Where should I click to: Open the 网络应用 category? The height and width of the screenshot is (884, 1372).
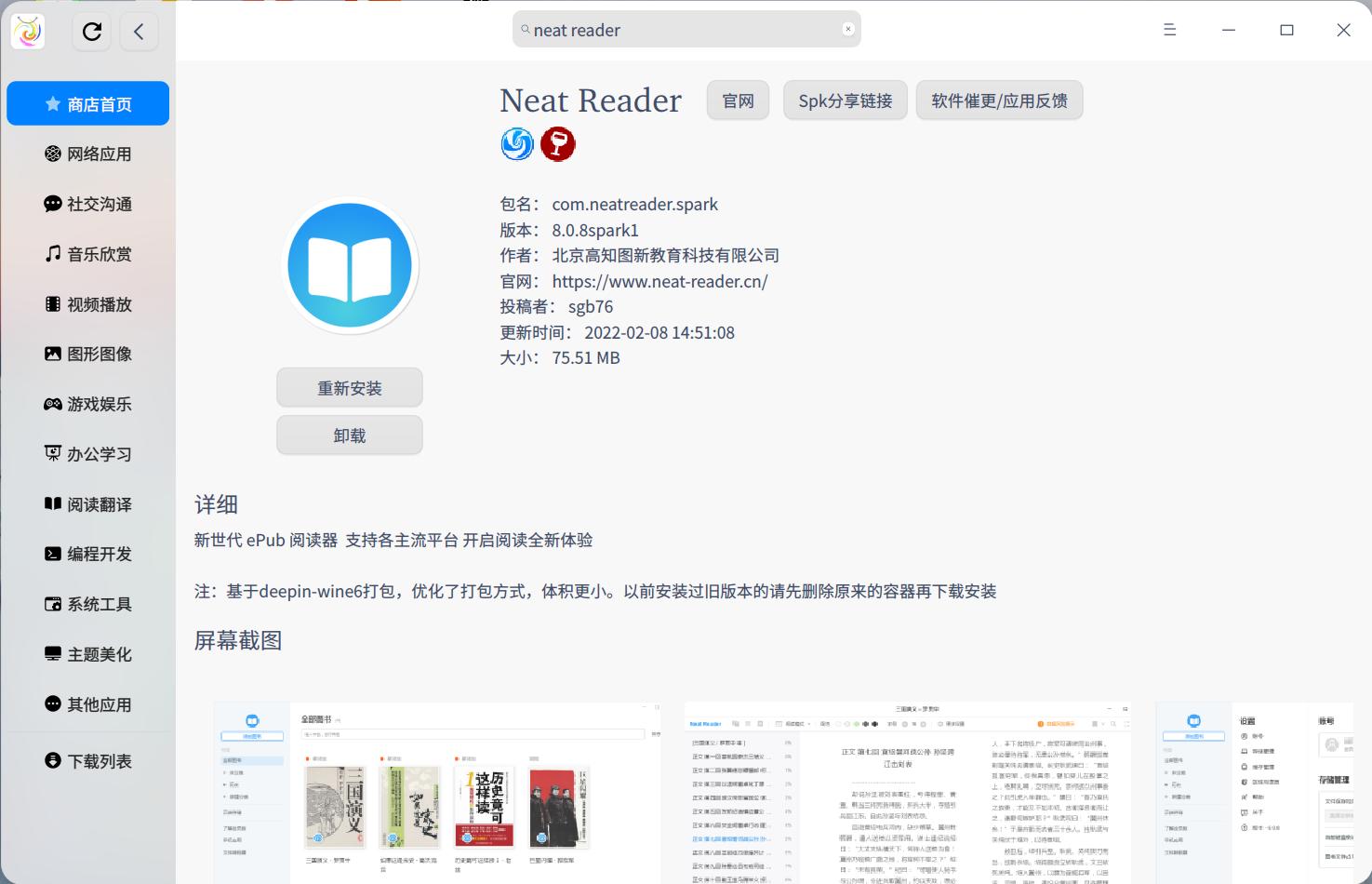(87, 154)
